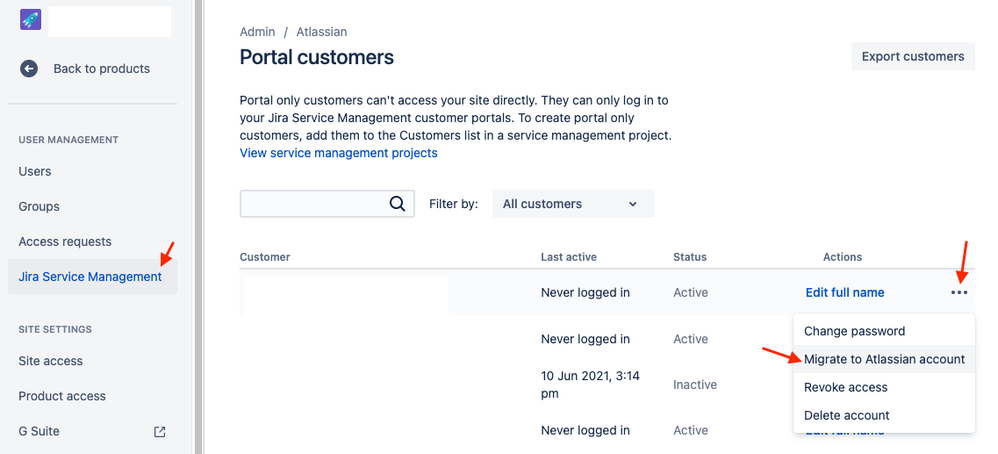This screenshot has width=998, height=454.
Task: Navigate to Product access
Action: (x=62, y=396)
